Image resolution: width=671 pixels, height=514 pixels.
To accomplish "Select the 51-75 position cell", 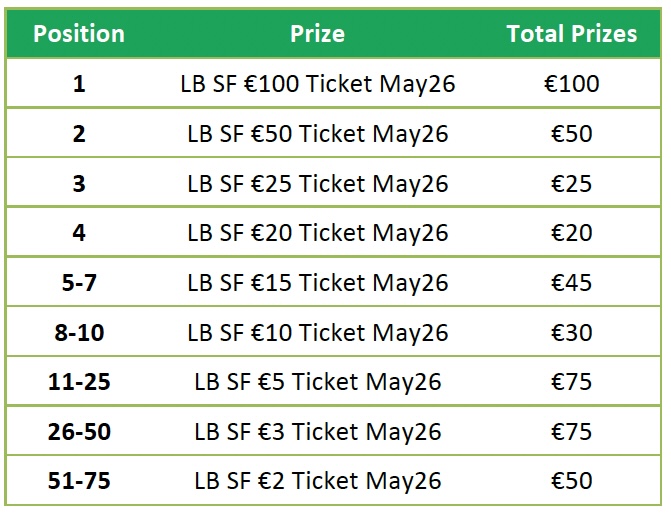I will pos(79,481).
